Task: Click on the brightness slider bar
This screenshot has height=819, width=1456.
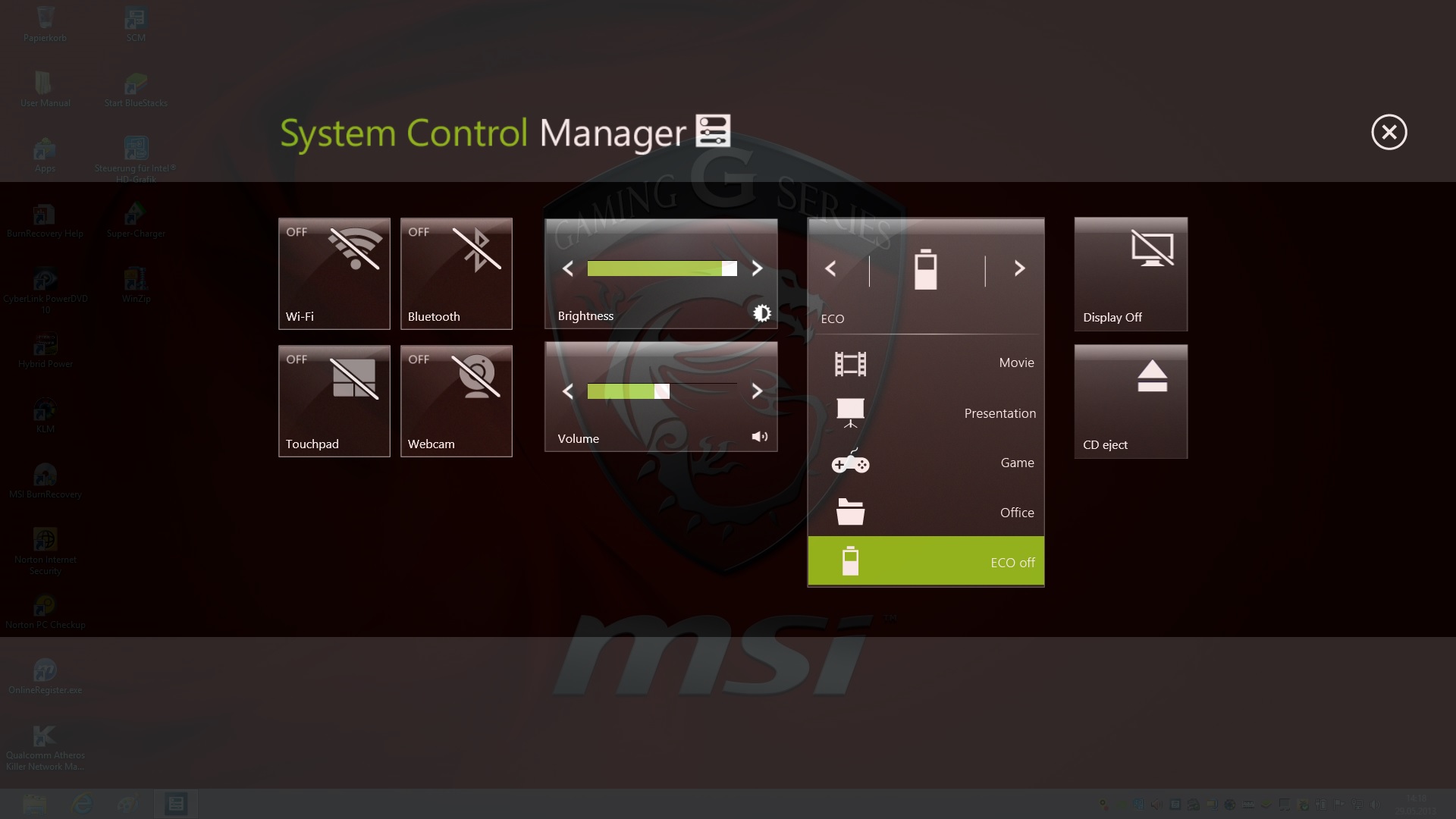Action: [x=661, y=268]
